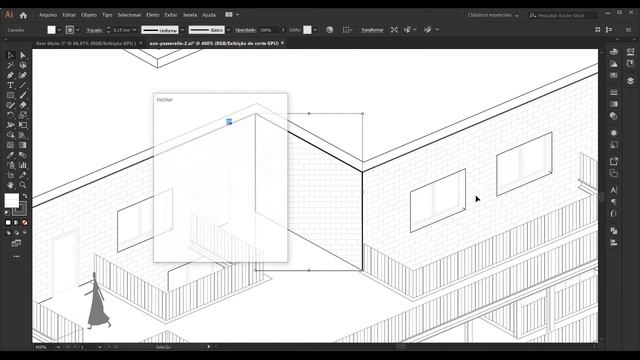Change Screen Mode button
Screen dimensions: 640x360
tap(16, 244)
